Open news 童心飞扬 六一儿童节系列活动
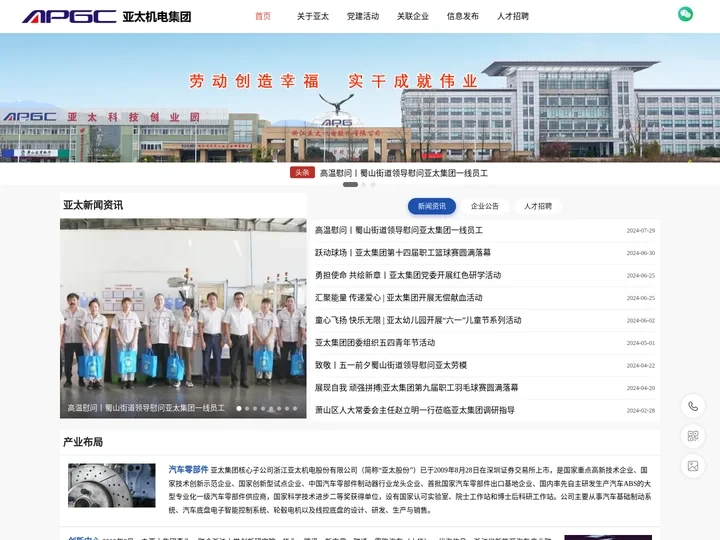This screenshot has height=540, width=720. coord(418,320)
